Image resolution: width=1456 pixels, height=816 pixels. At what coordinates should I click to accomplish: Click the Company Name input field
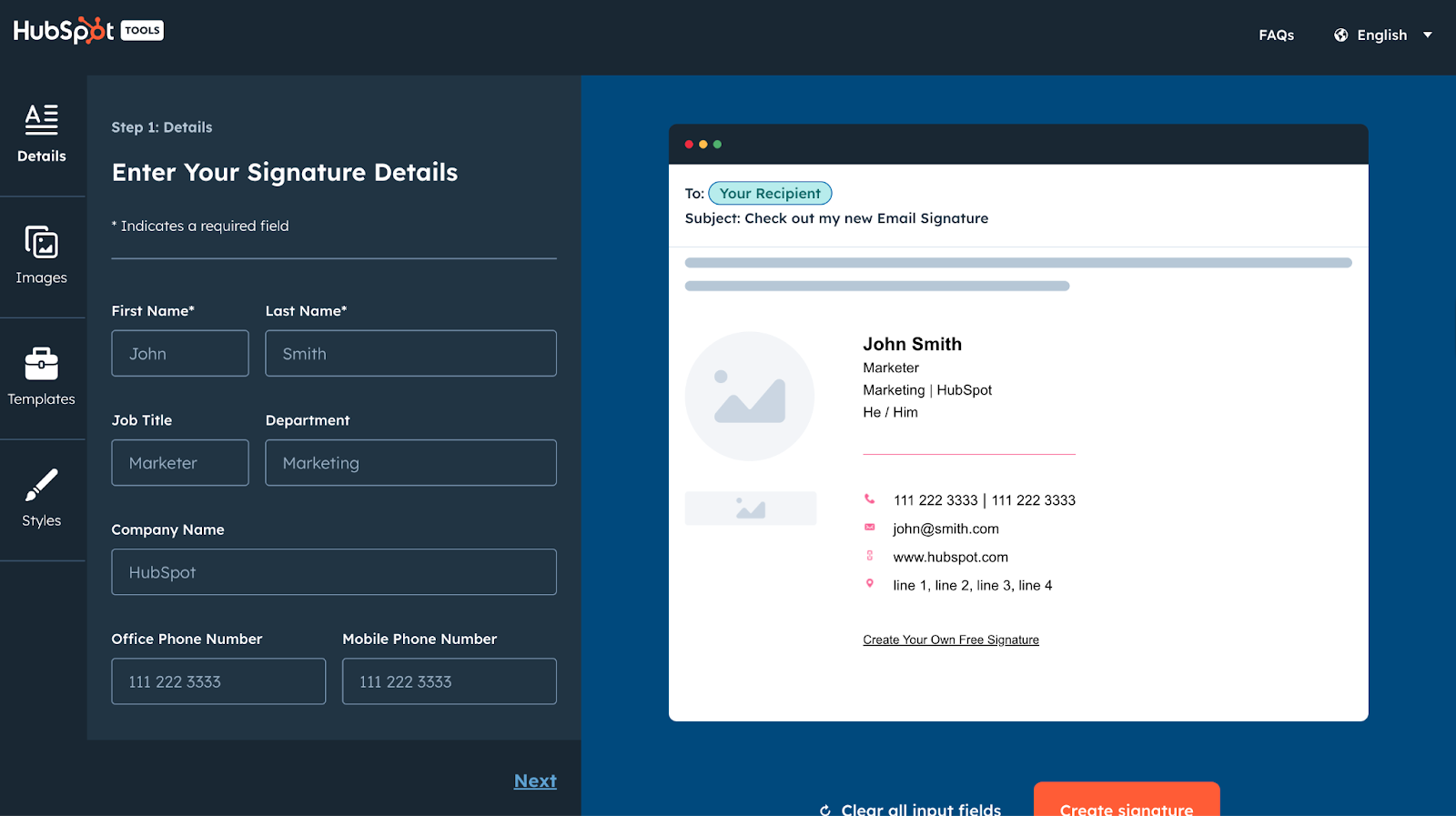pos(334,571)
